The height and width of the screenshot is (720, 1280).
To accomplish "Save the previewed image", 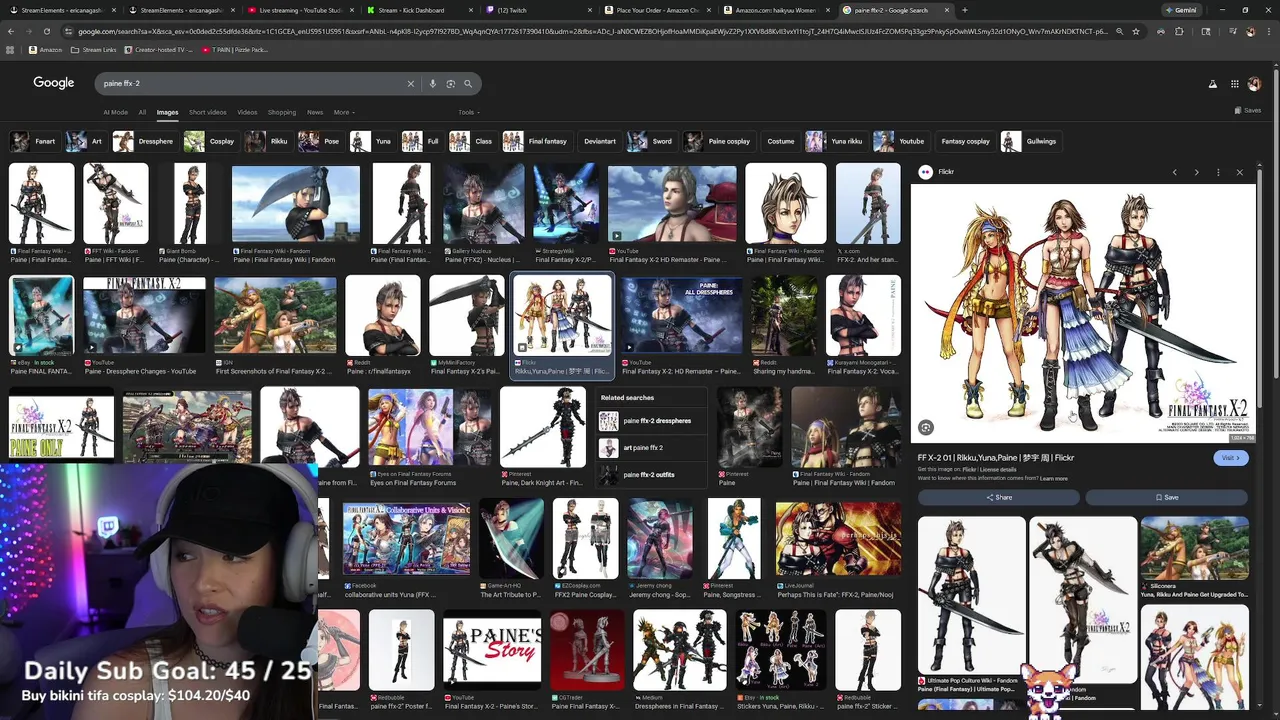I will pos(1167,497).
